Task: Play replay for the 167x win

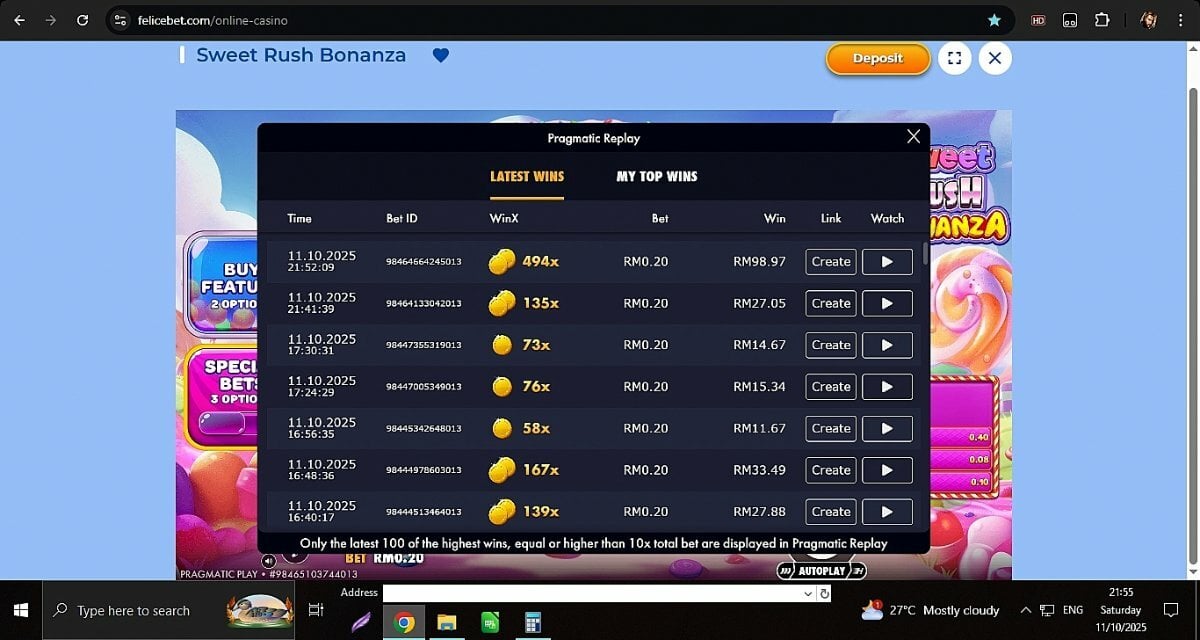Action: (886, 470)
